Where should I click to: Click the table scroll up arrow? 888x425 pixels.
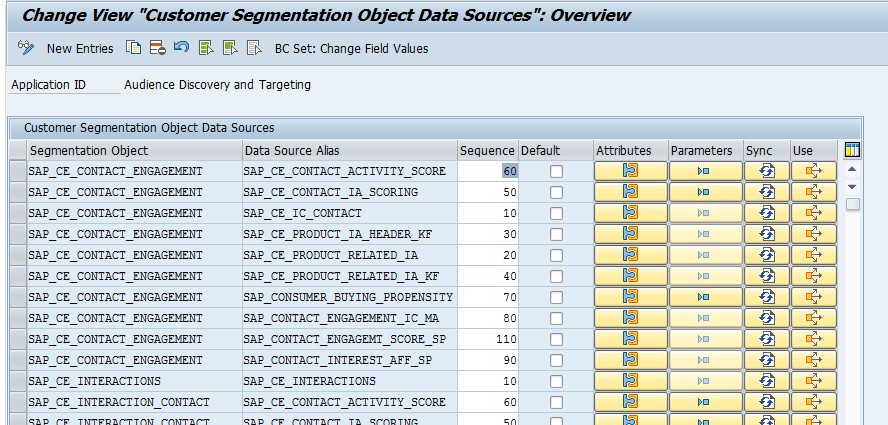[852, 169]
